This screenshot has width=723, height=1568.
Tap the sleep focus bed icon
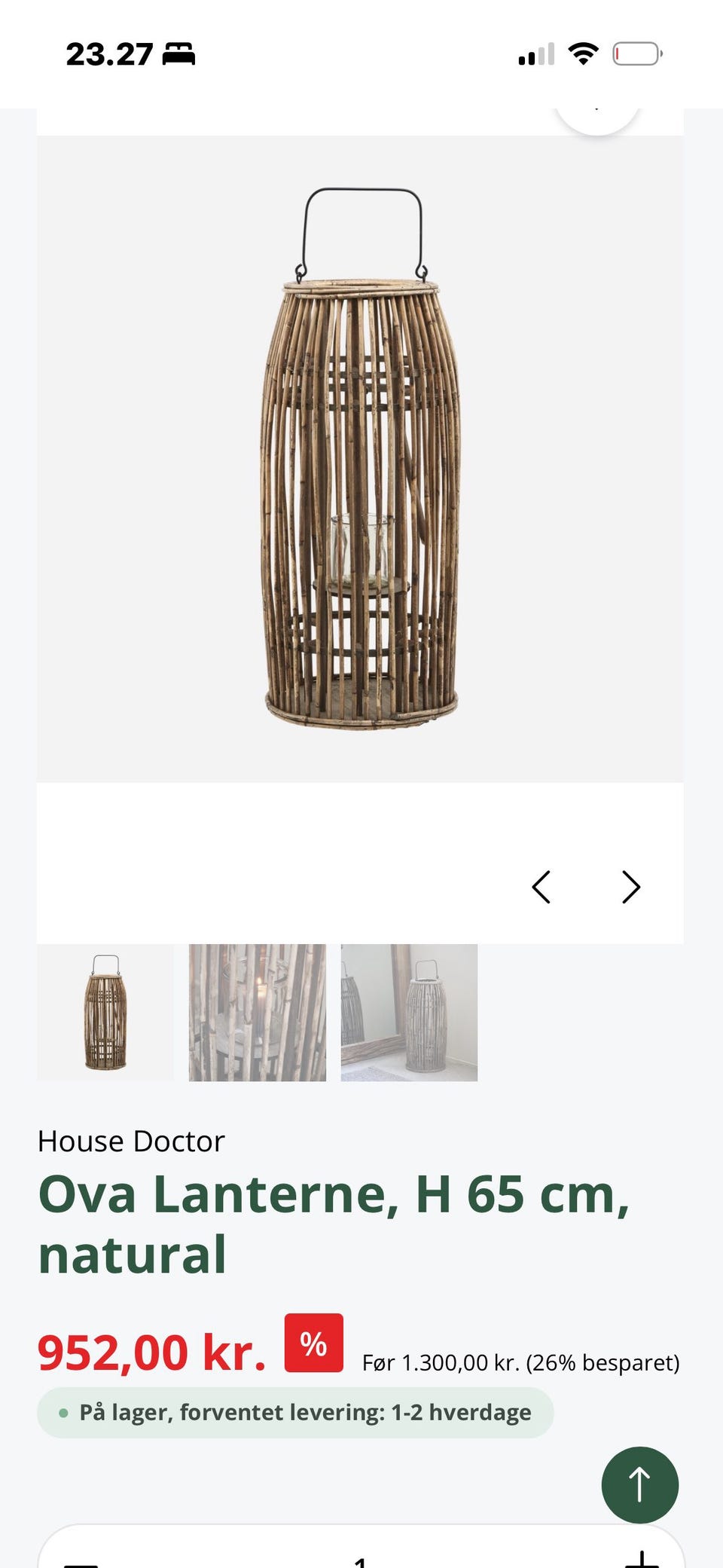[178, 54]
